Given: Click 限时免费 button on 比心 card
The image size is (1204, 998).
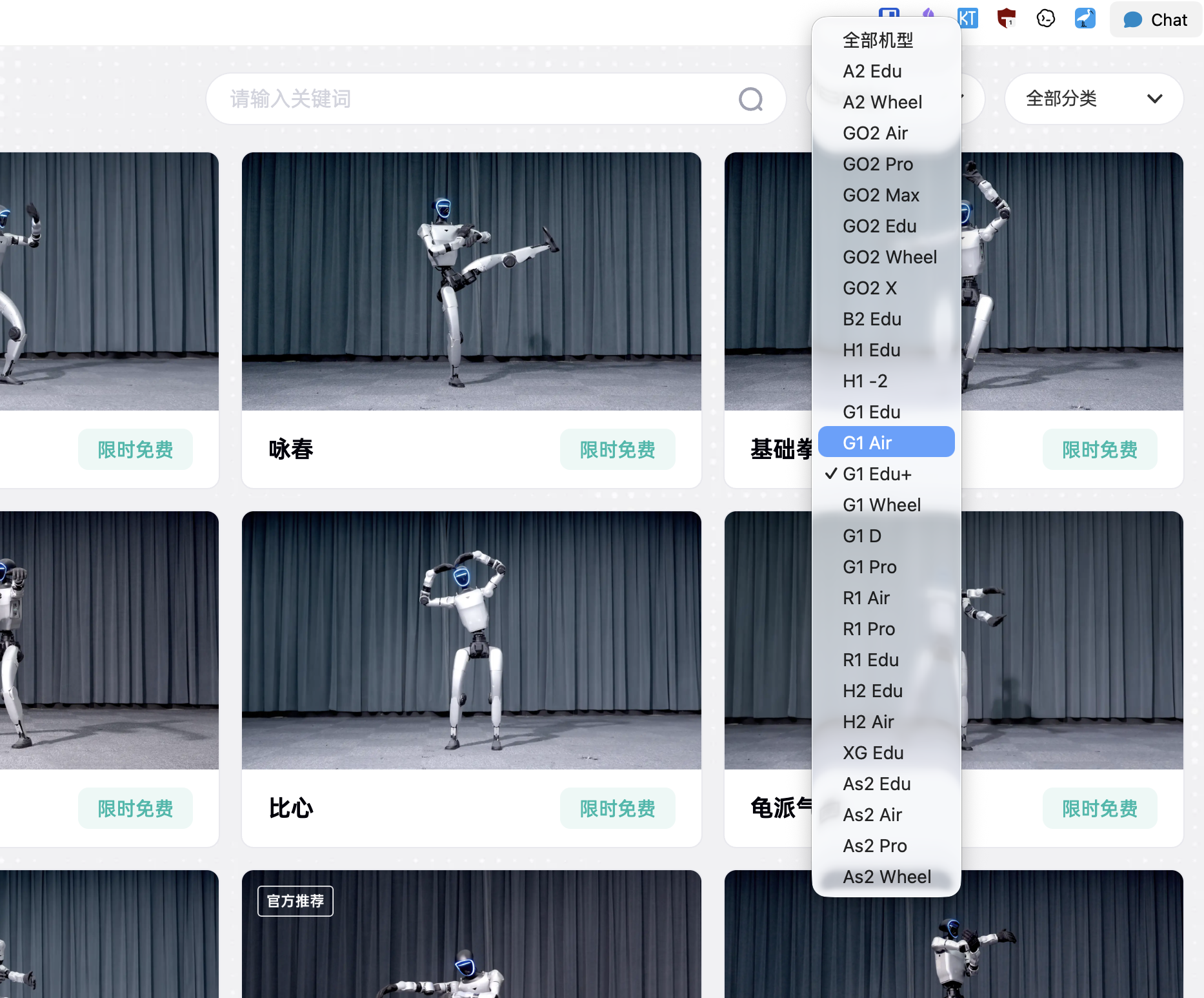Looking at the screenshot, I should click(617, 808).
